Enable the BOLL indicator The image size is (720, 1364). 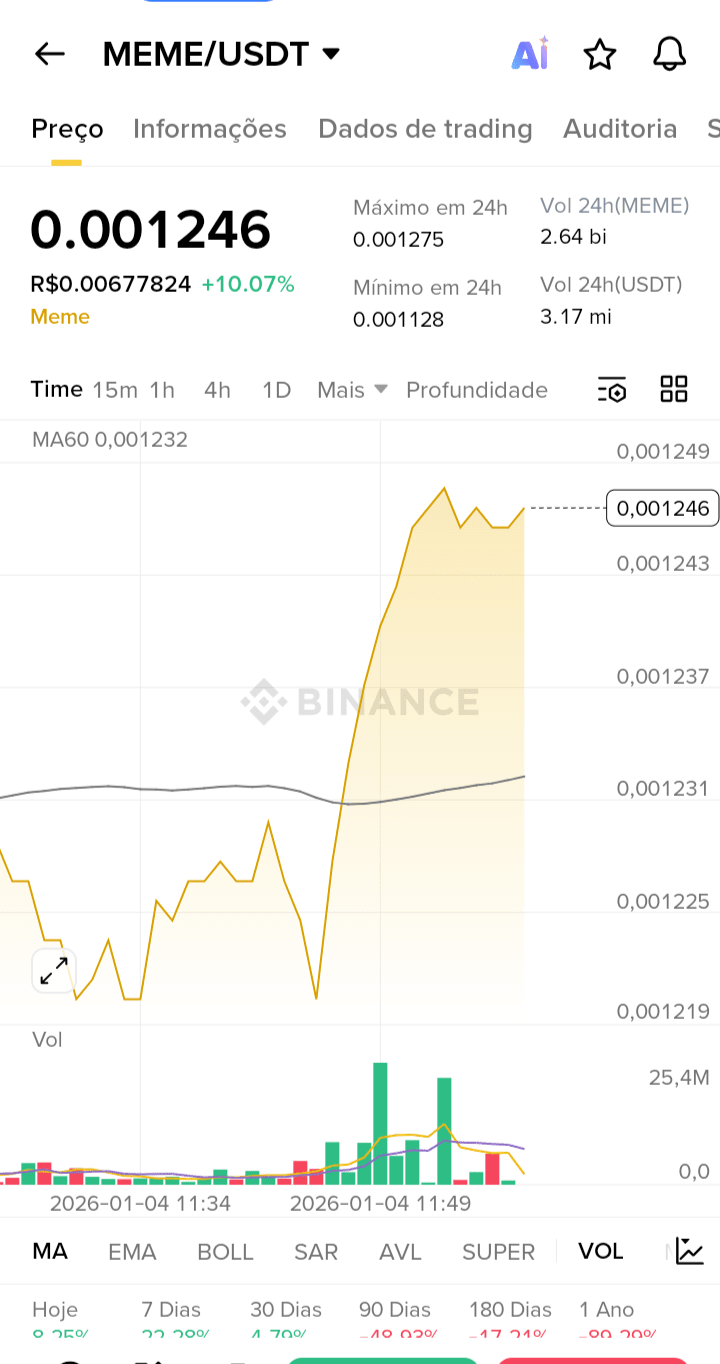click(225, 1251)
